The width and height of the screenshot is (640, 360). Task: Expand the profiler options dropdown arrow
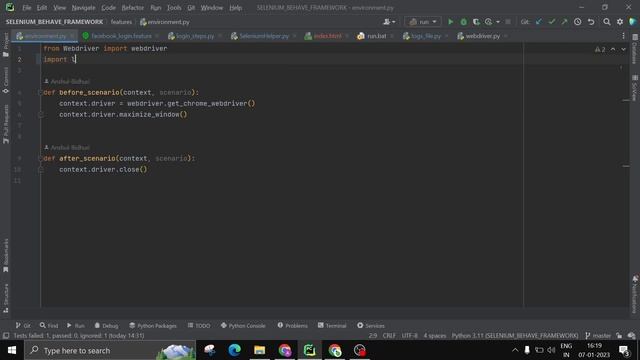pyautogui.click(x=498, y=22)
